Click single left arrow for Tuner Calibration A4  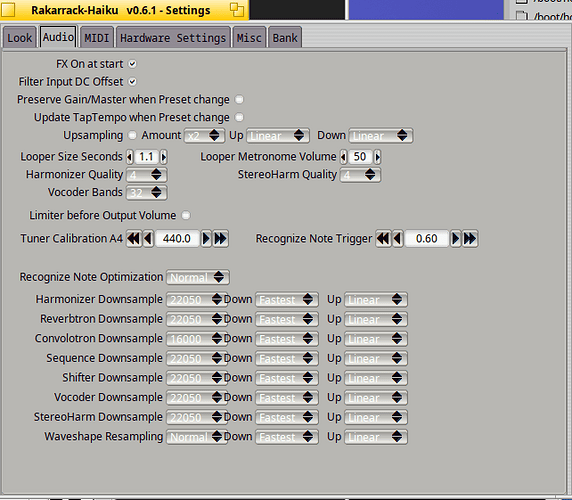pyautogui.click(x=148, y=239)
